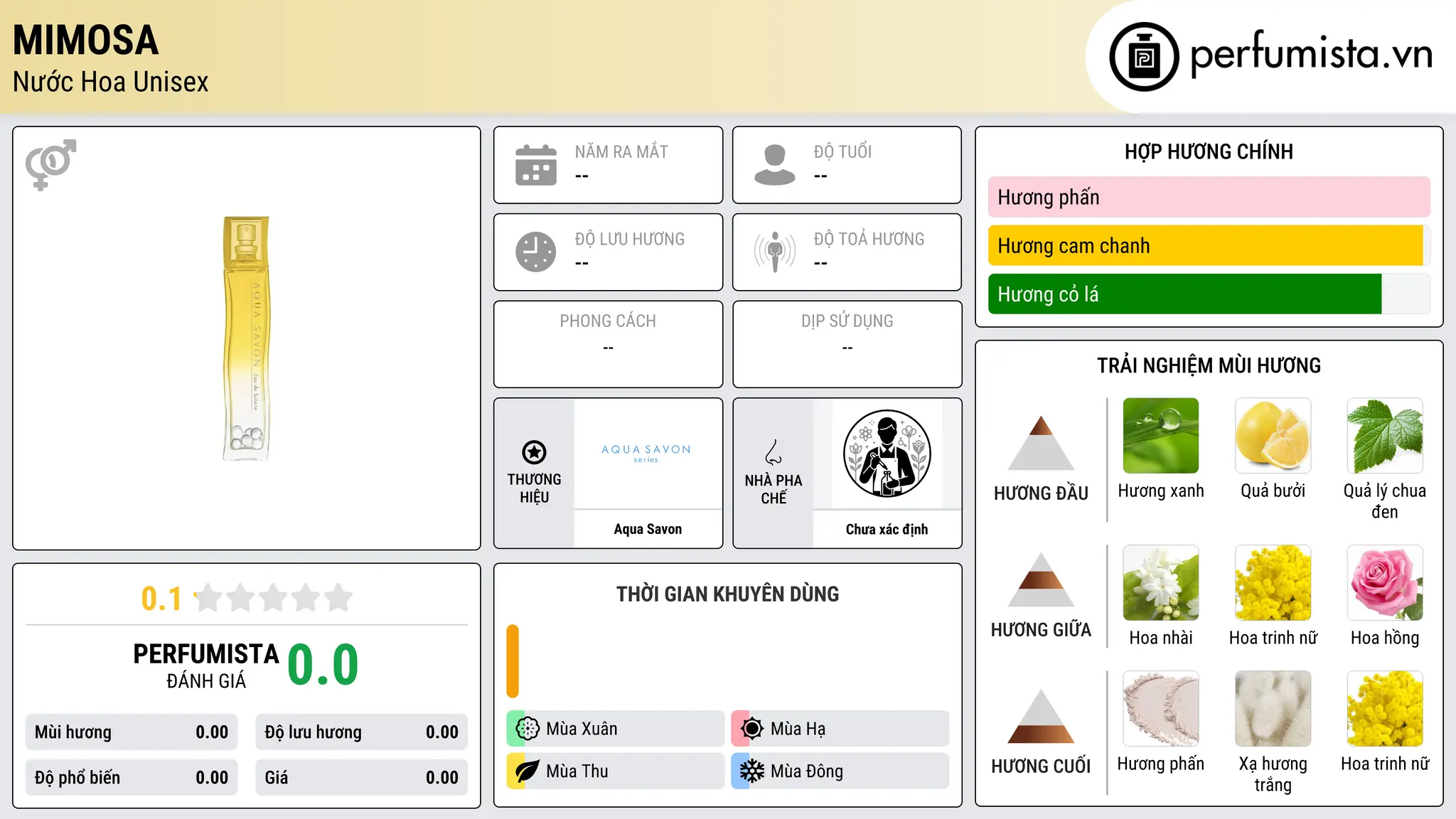Open the Xạ hương trắng thumbnail

pyautogui.click(x=1273, y=709)
